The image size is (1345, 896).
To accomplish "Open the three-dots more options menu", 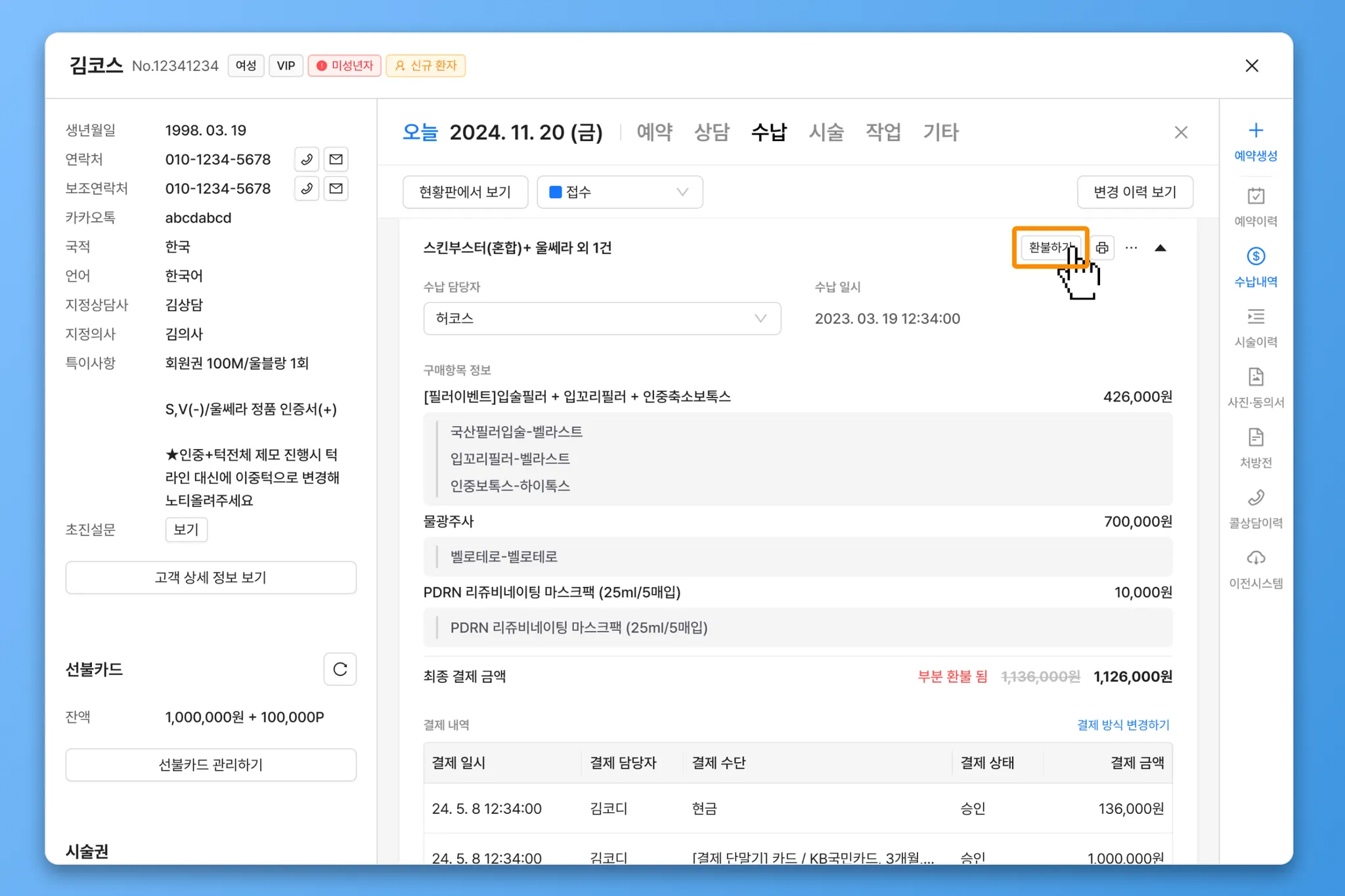I will (1131, 248).
